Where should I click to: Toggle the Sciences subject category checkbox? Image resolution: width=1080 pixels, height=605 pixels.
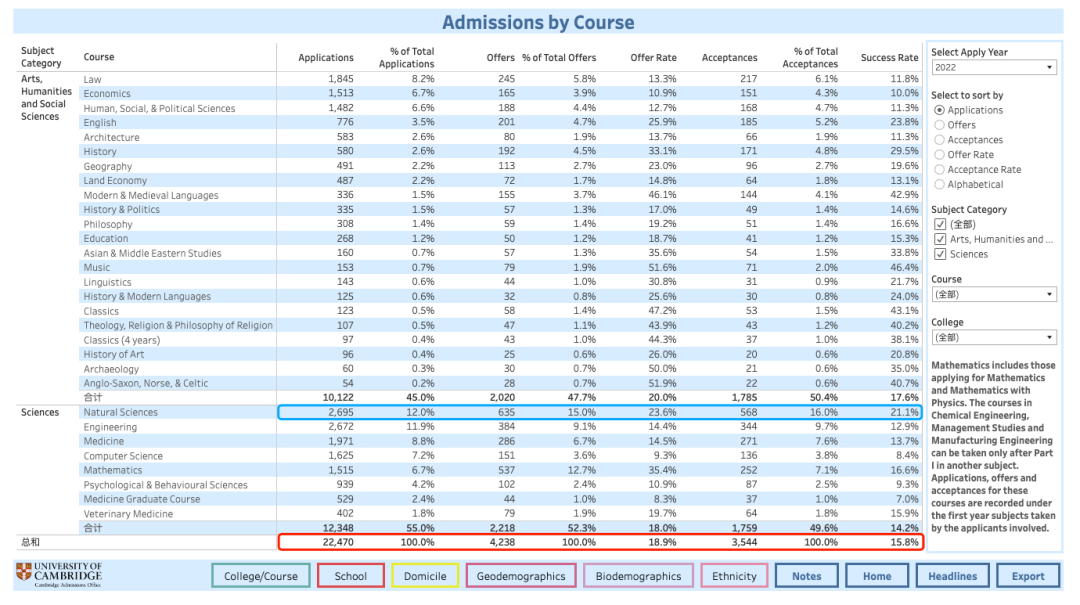click(x=940, y=254)
